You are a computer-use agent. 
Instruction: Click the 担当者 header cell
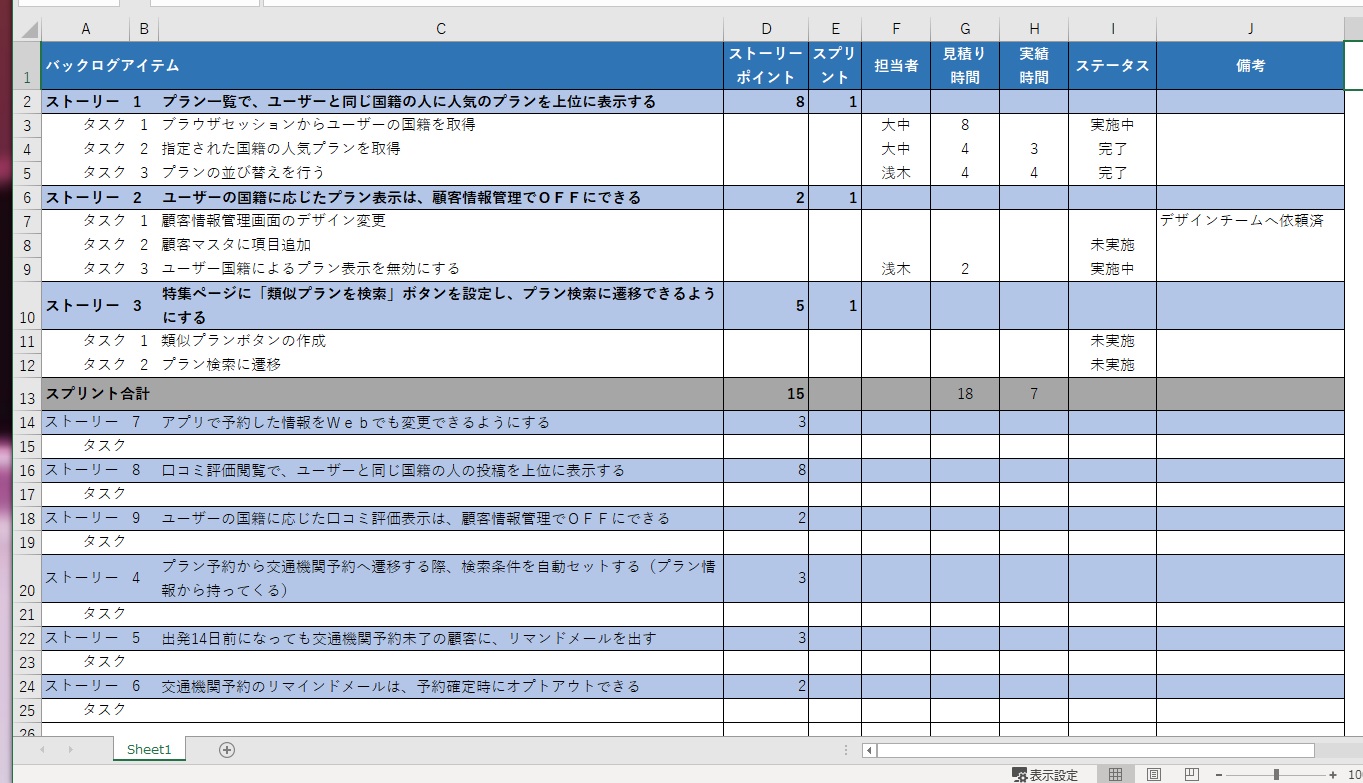coord(896,66)
